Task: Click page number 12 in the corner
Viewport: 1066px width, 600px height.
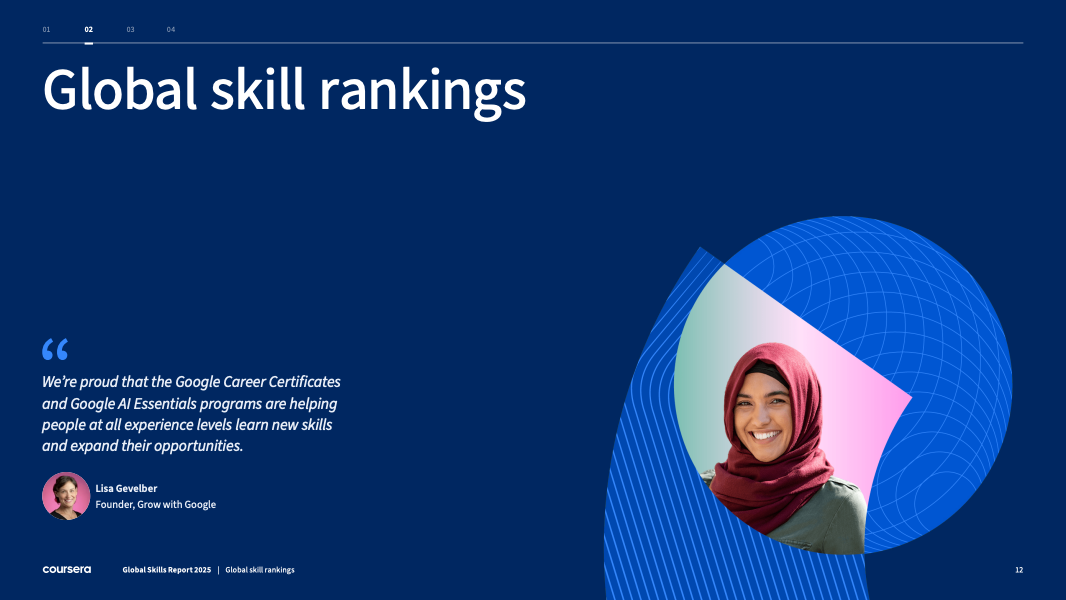Action: tap(1018, 570)
